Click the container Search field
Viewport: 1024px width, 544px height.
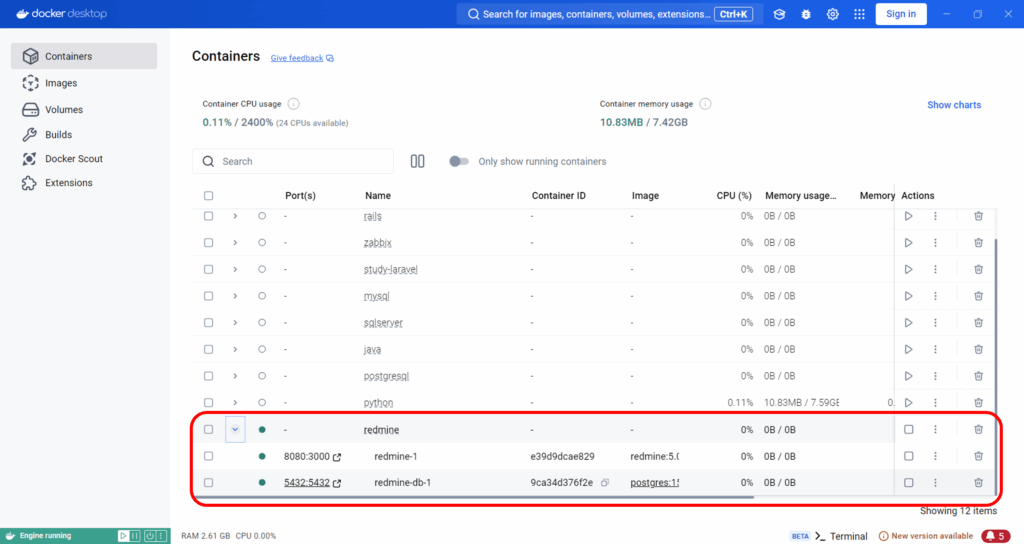pyautogui.click(x=300, y=161)
